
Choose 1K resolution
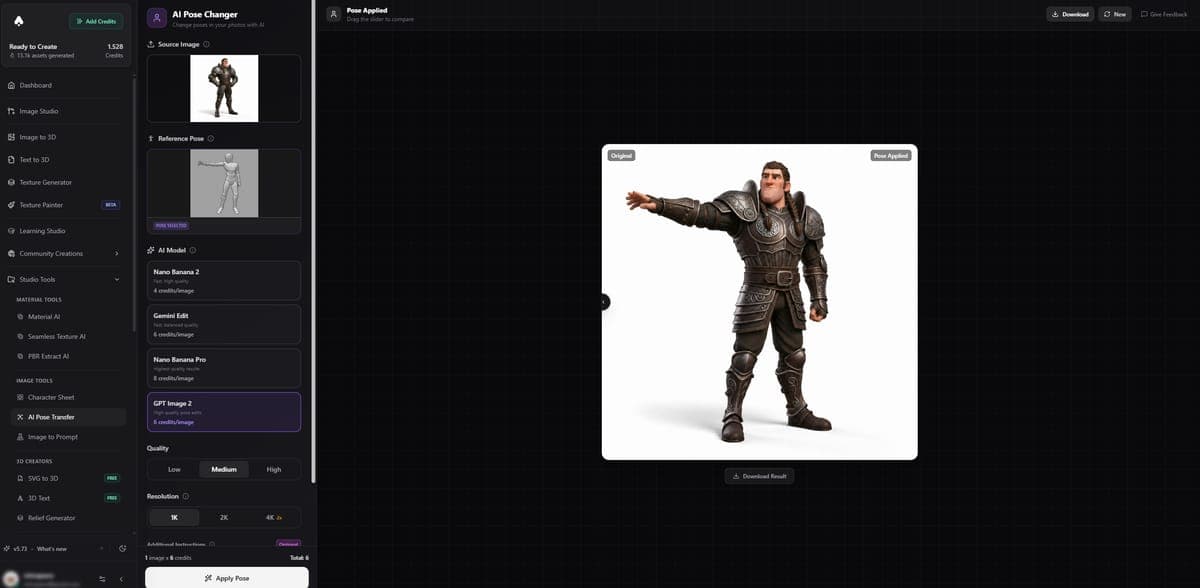coord(174,517)
